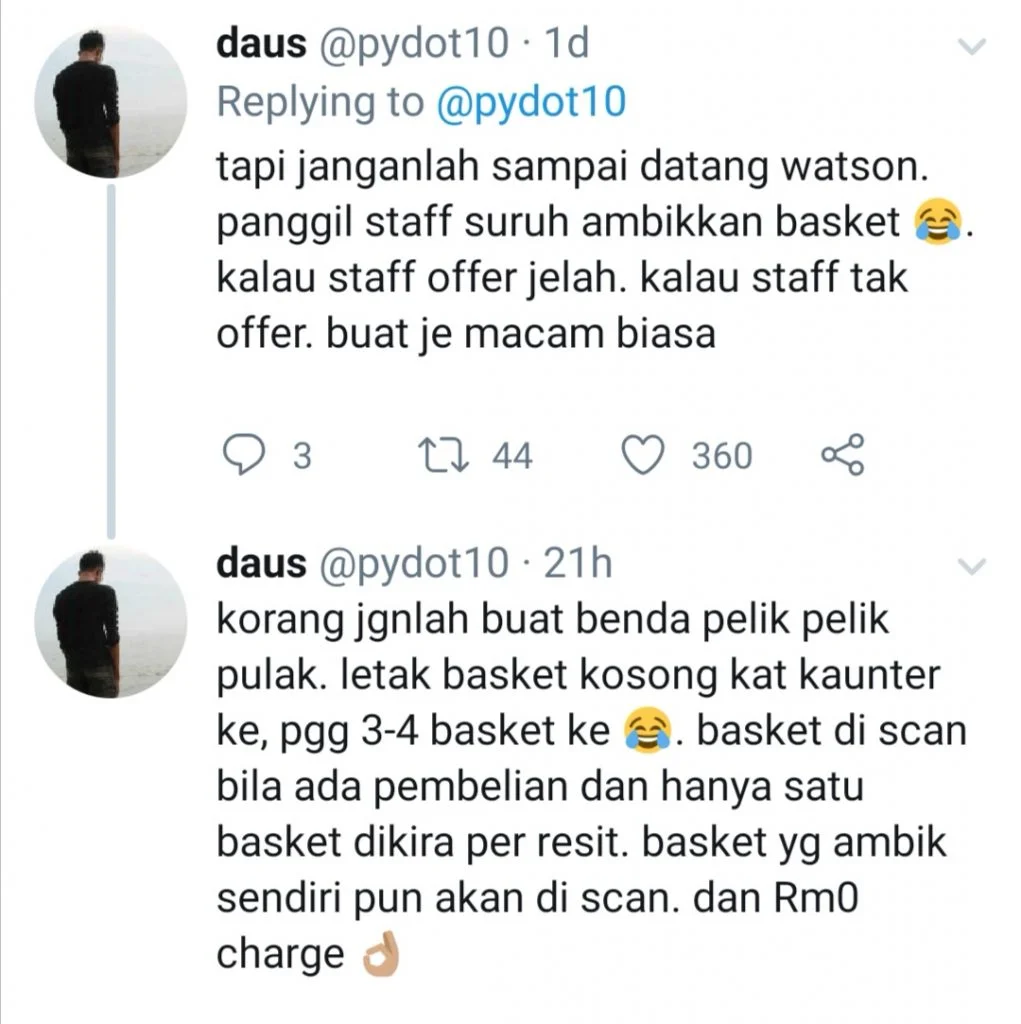Retweet the first daus tweet
The image size is (1021, 1024).
tap(443, 455)
